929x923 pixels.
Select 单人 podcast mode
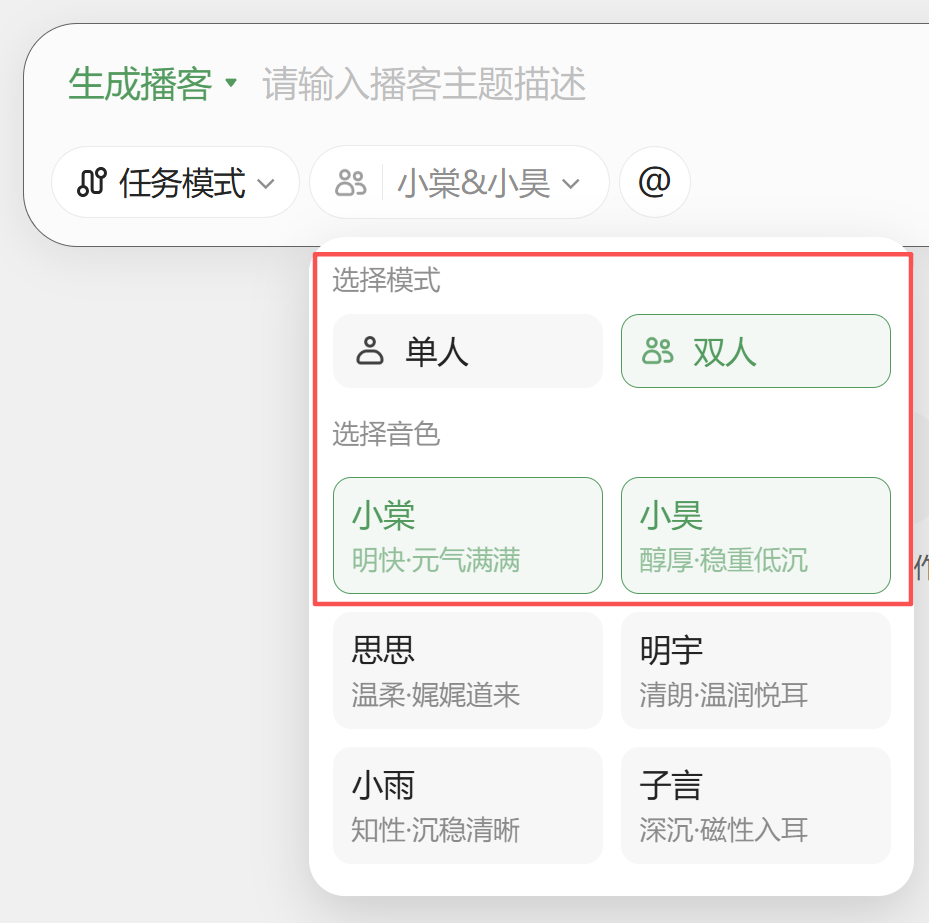coord(467,351)
